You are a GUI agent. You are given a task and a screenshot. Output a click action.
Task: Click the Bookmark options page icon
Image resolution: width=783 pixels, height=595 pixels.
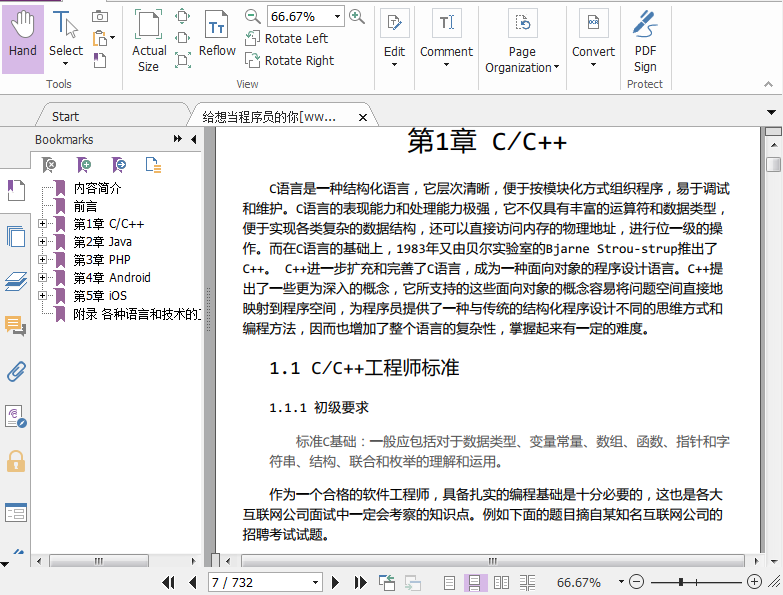(x=153, y=165)
